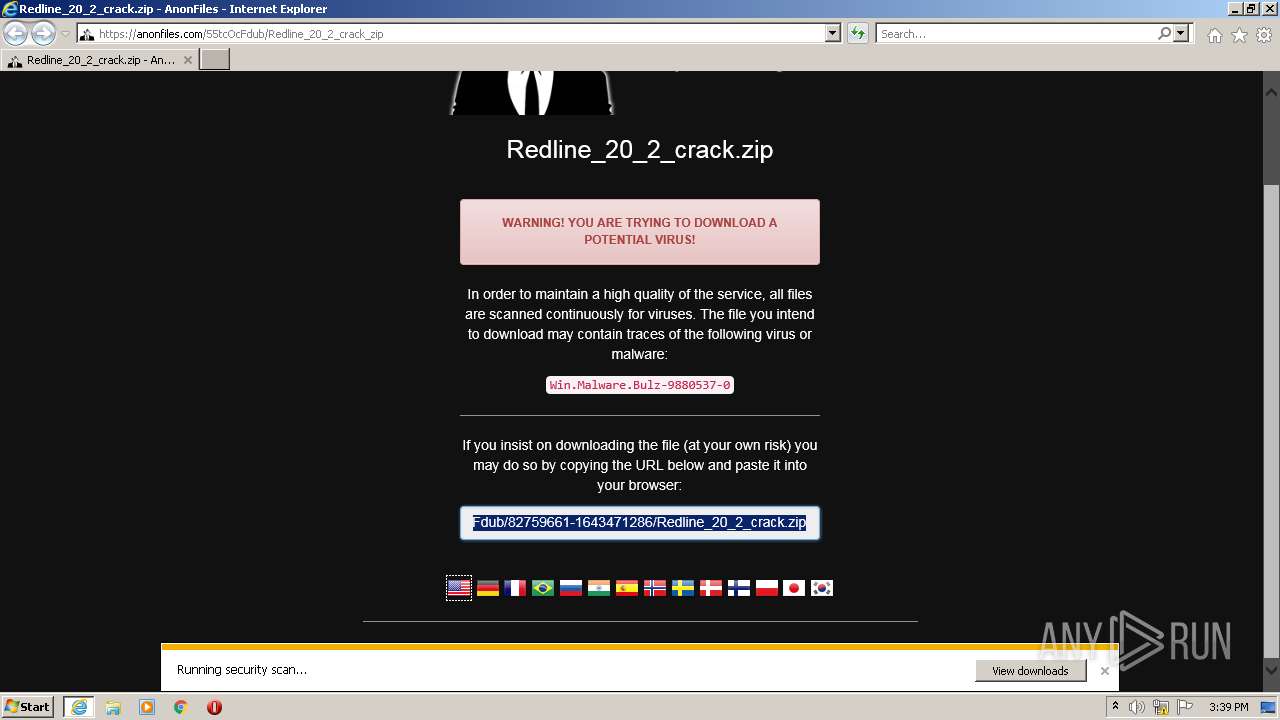Viewport: 1280px width, 720px height.
Task: Click into the Search box
Action: [1016, 33]
